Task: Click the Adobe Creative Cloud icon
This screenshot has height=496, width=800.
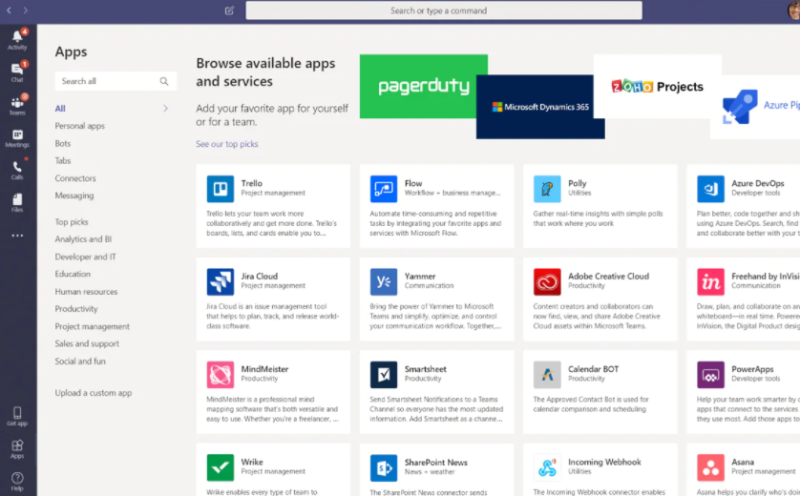Action: [x=547, y=282]
